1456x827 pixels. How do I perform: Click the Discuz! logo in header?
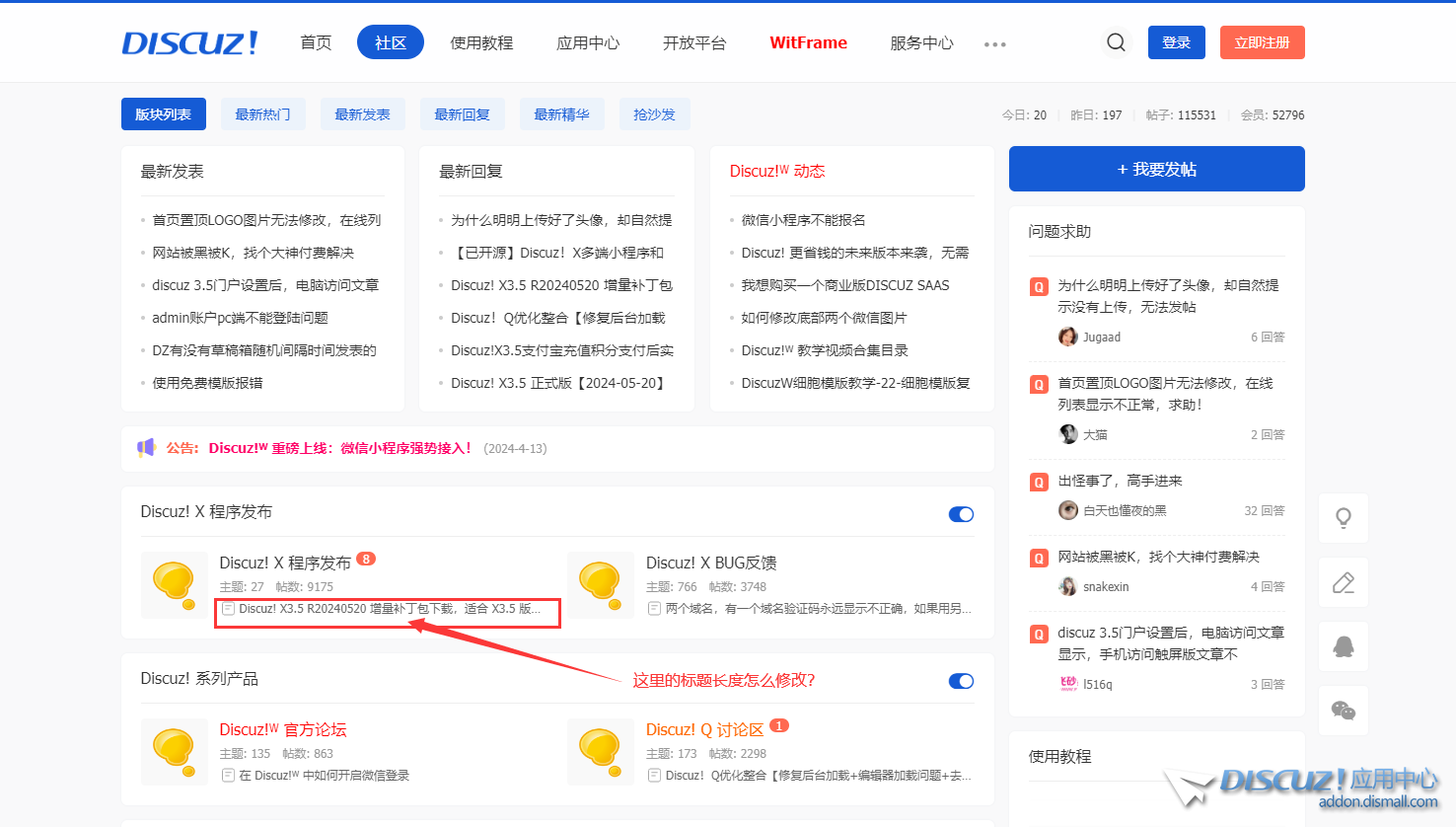189,42
